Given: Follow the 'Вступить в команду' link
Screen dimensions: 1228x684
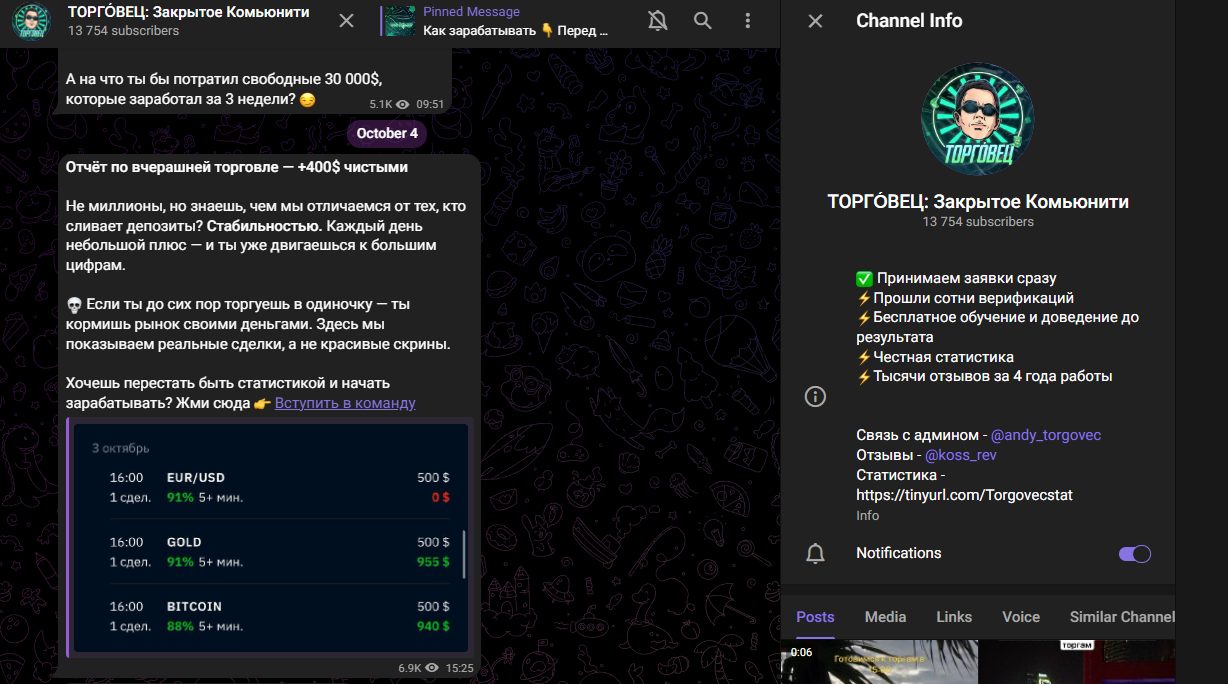Looking at the screenshot, I should [345, 403].
